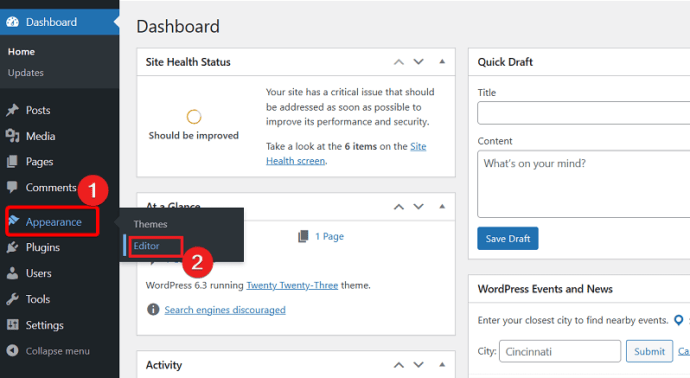Open Updates submenu item
Screen dimensions: 690x378
(26, 73)
